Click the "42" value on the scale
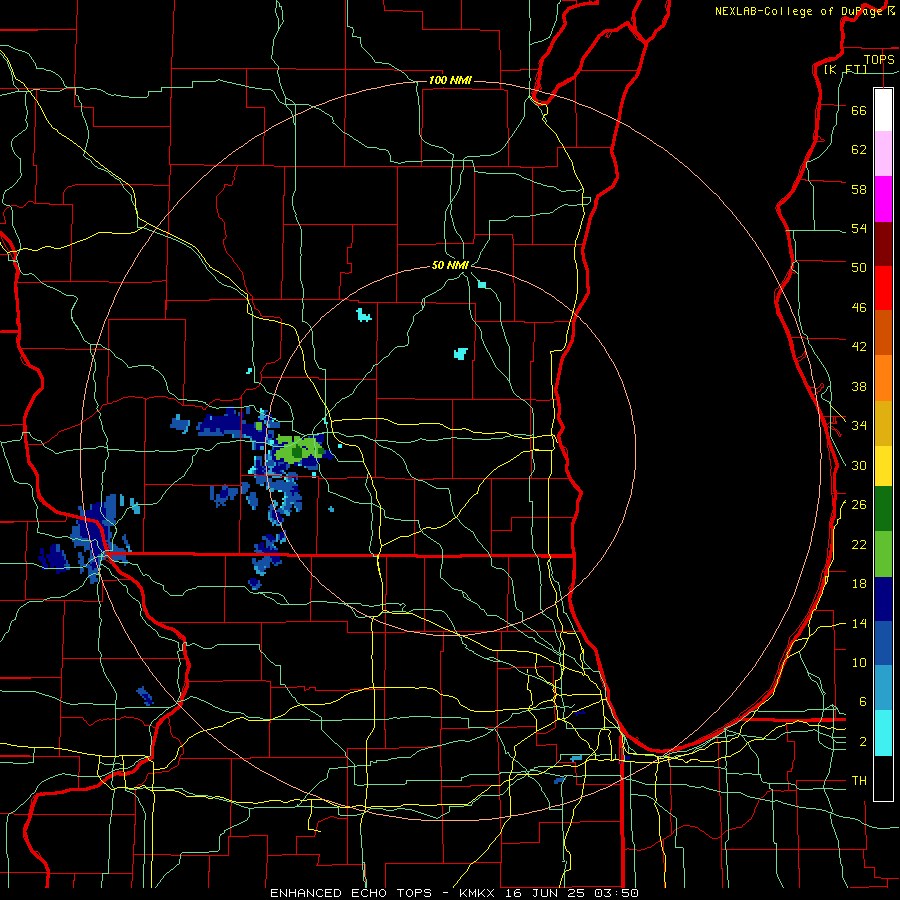Screen dimensions: 900x900 (x=859, y=347)
